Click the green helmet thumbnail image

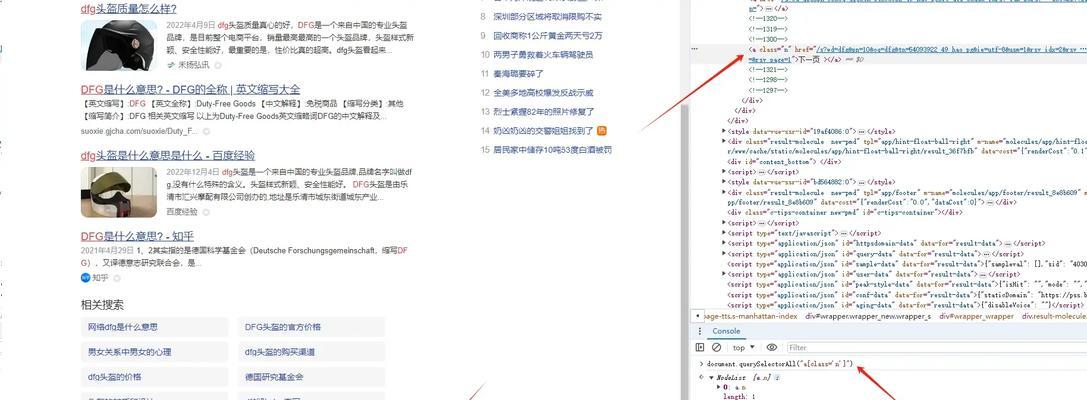[119, 192]
